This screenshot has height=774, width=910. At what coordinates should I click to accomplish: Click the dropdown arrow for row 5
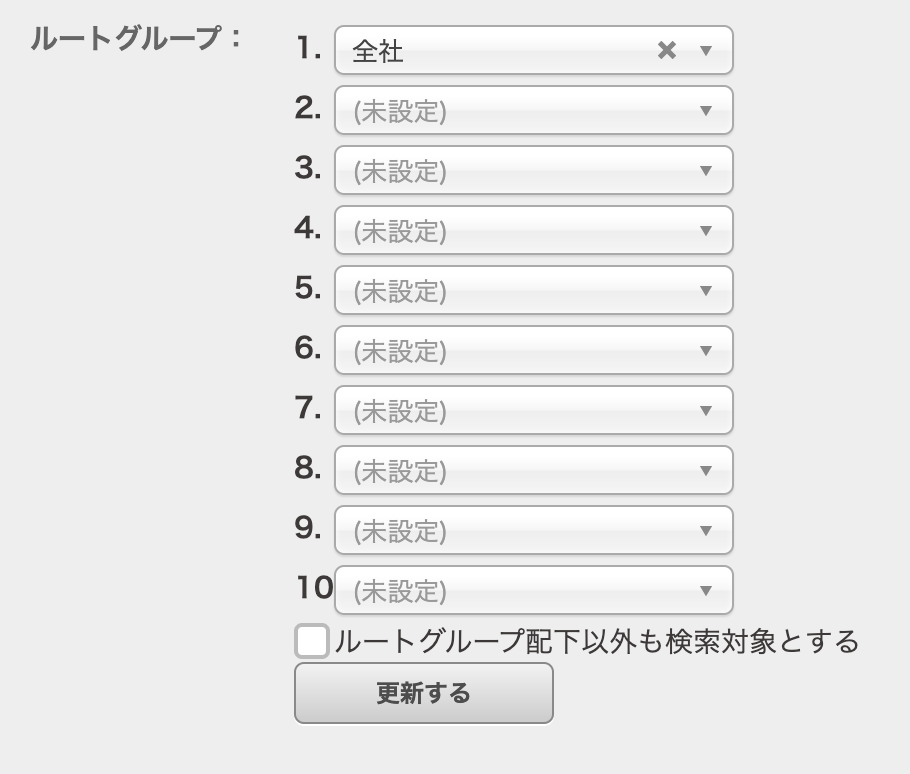pyautogui.click(x=709, y=290)
